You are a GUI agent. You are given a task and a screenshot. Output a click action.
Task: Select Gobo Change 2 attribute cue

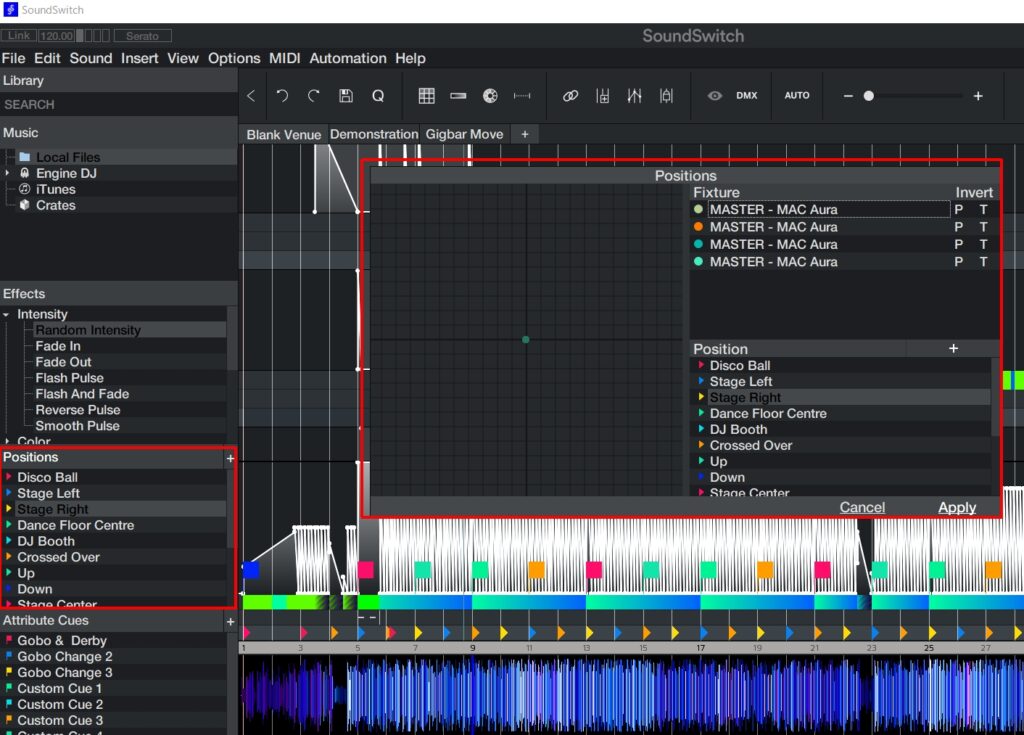pos(64,657)
